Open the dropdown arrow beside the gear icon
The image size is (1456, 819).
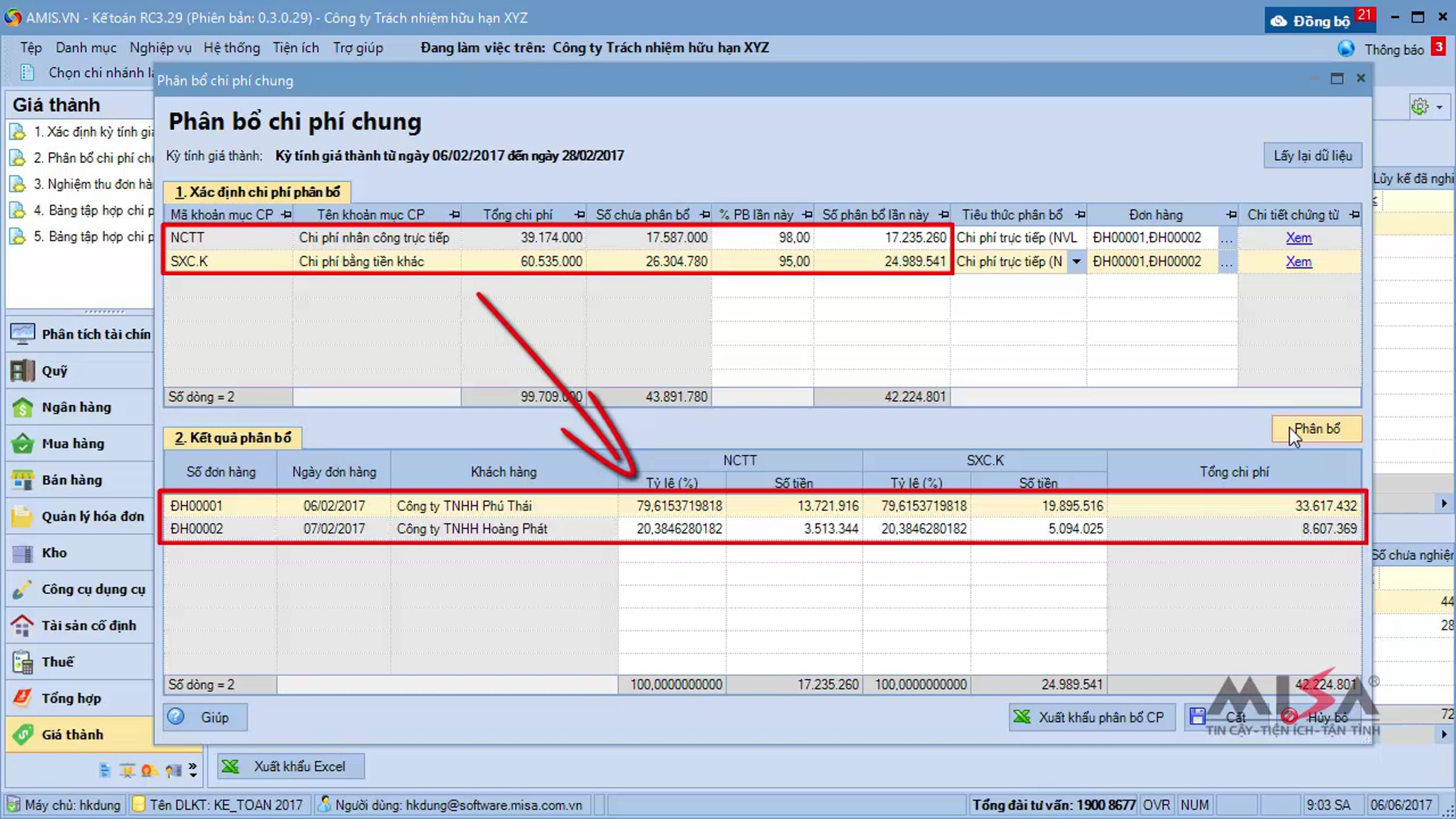[x=1440, y=107]
